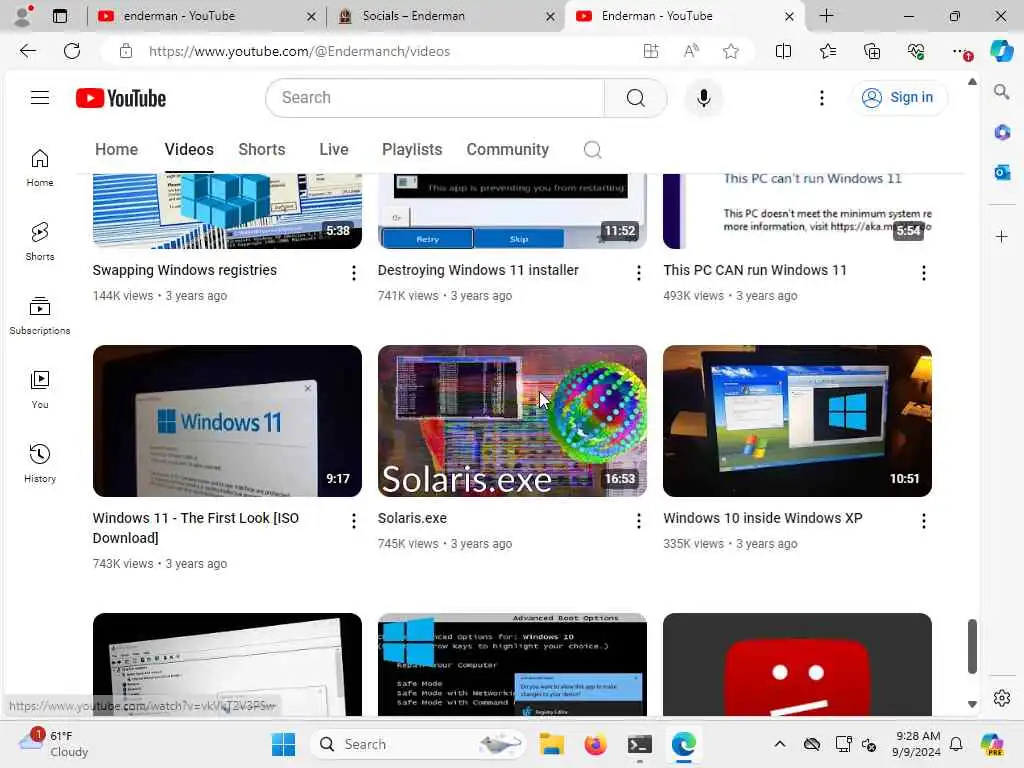
Task: Click the YouTube logo
Action: pyautogui.click(x=121, y=98)
